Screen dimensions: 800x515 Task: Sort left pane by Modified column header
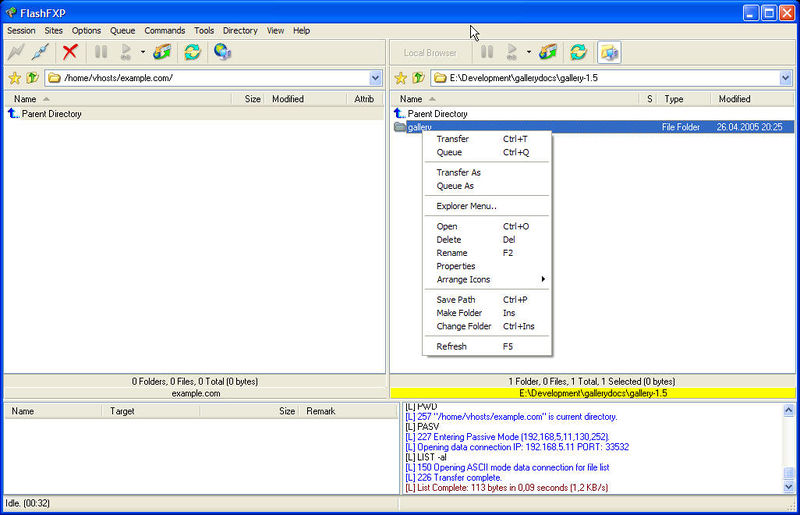[305, 99]
